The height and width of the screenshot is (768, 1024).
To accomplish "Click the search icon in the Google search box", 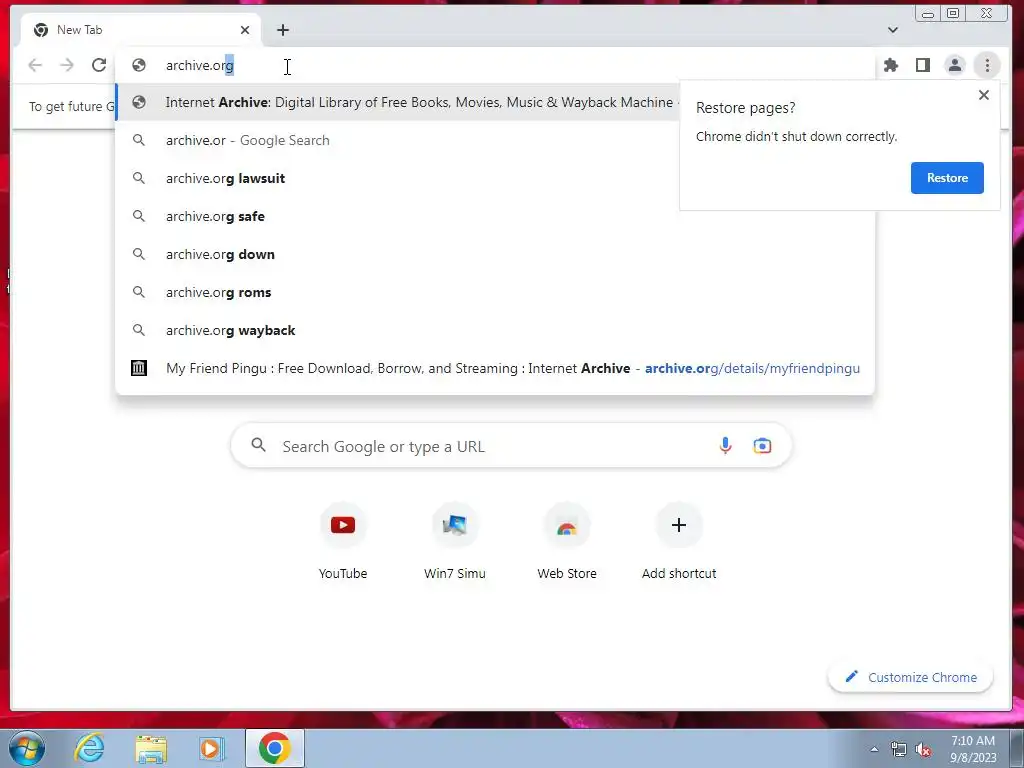I will [x=259, y=445].
